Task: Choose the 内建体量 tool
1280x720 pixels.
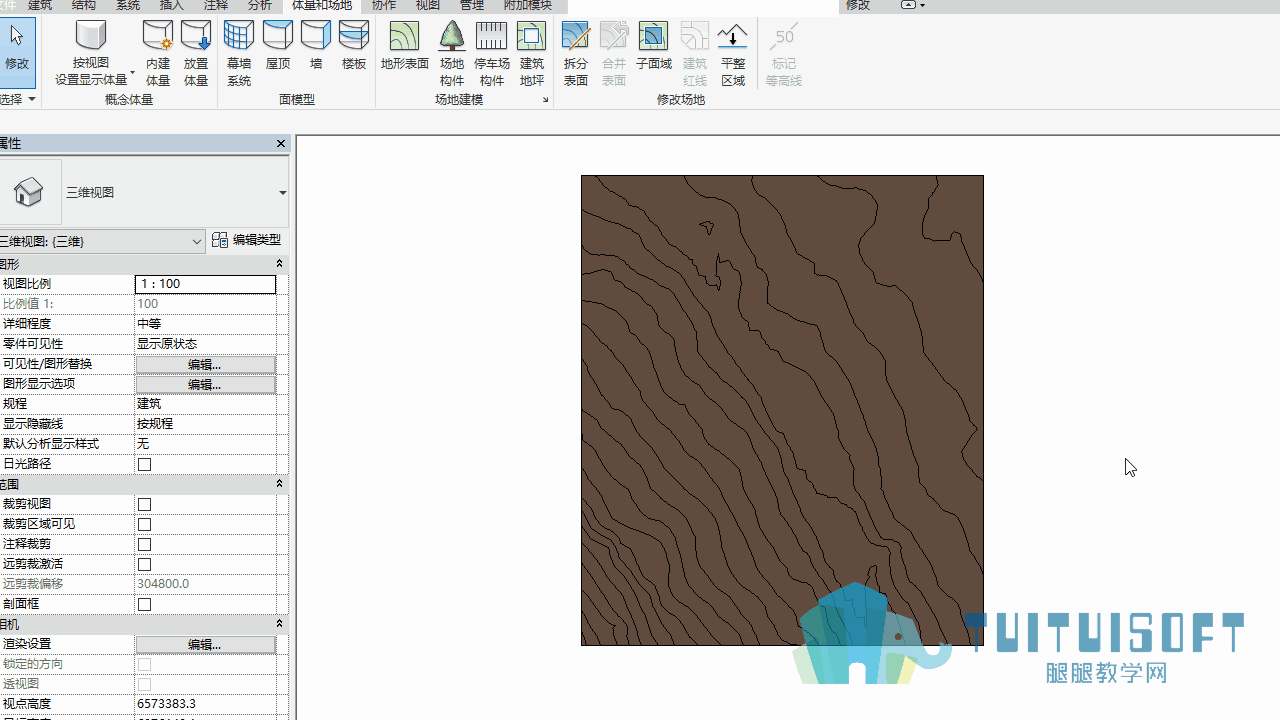Action: pos(158,53)
